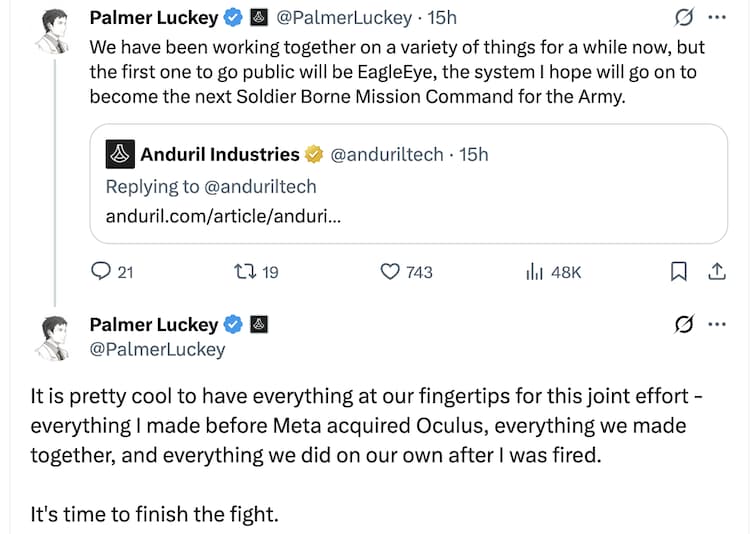The width and height of the screenshot is (750, 534).
Task: Click the Anduril affiliation badge on second tweet
Action: tap(259, 324)
